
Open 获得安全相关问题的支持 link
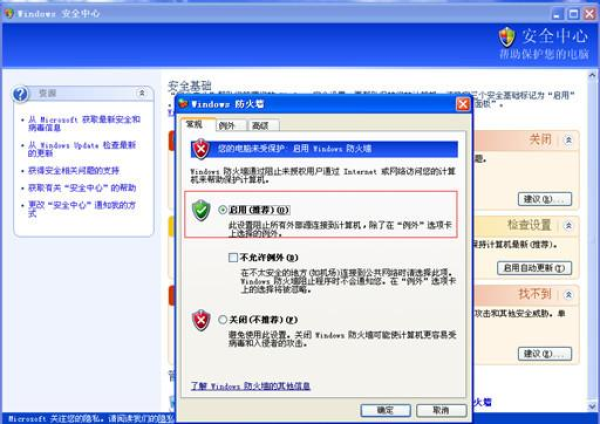(x=73, y=170)
